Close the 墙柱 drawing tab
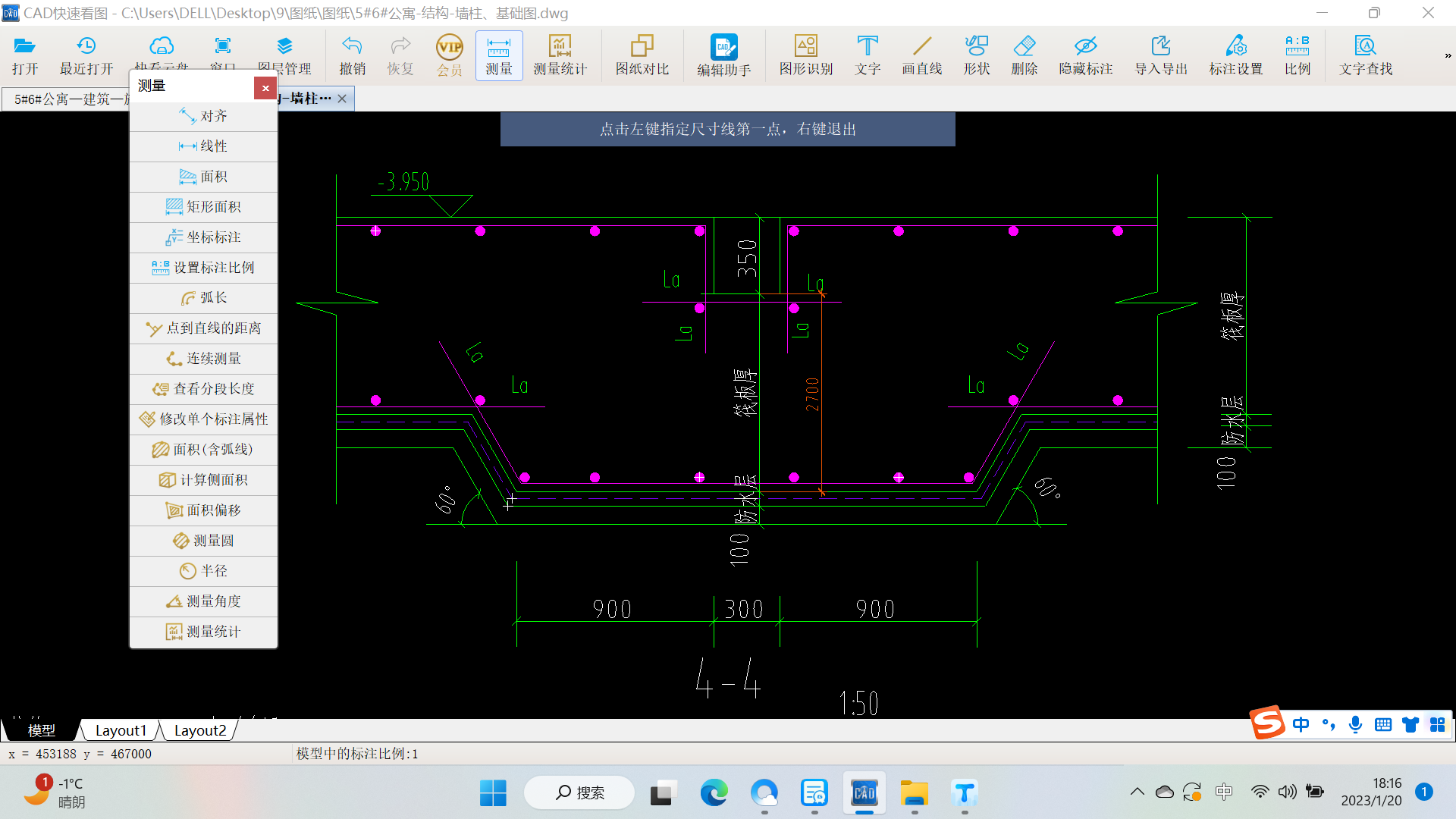The width and height of the screenshot is (1456, 819). (x=342, y=99)
